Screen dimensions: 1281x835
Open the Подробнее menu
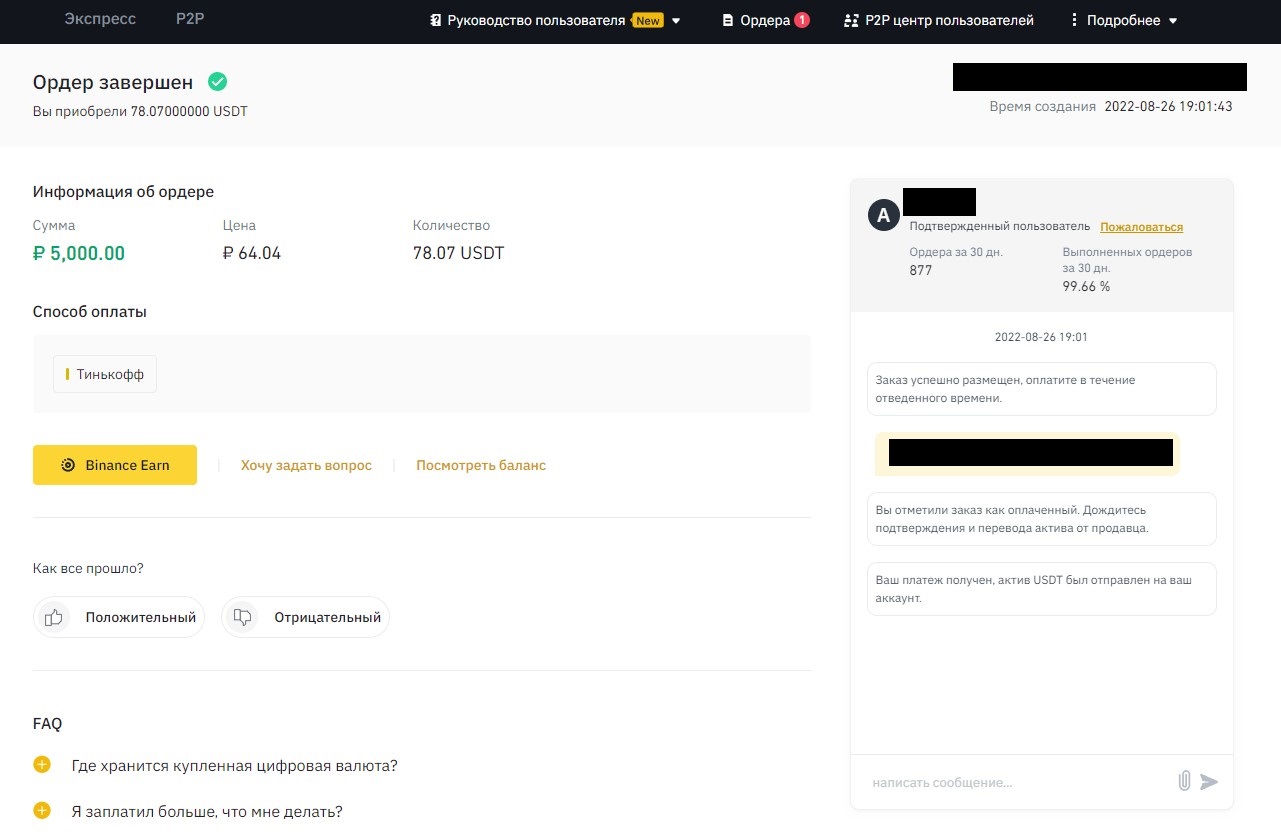click(x=1123, y=20)
